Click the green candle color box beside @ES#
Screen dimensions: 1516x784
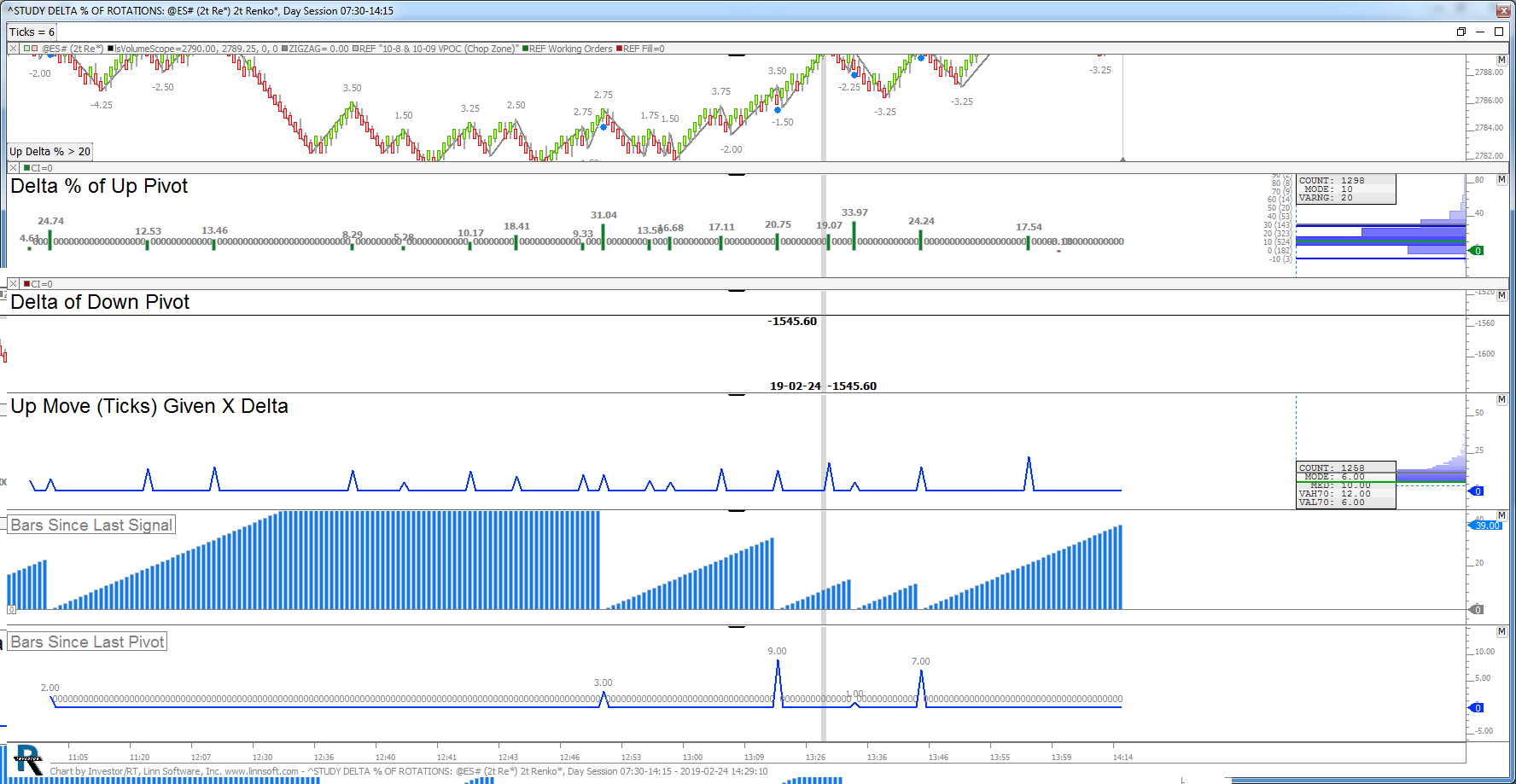tap(26, 49)
